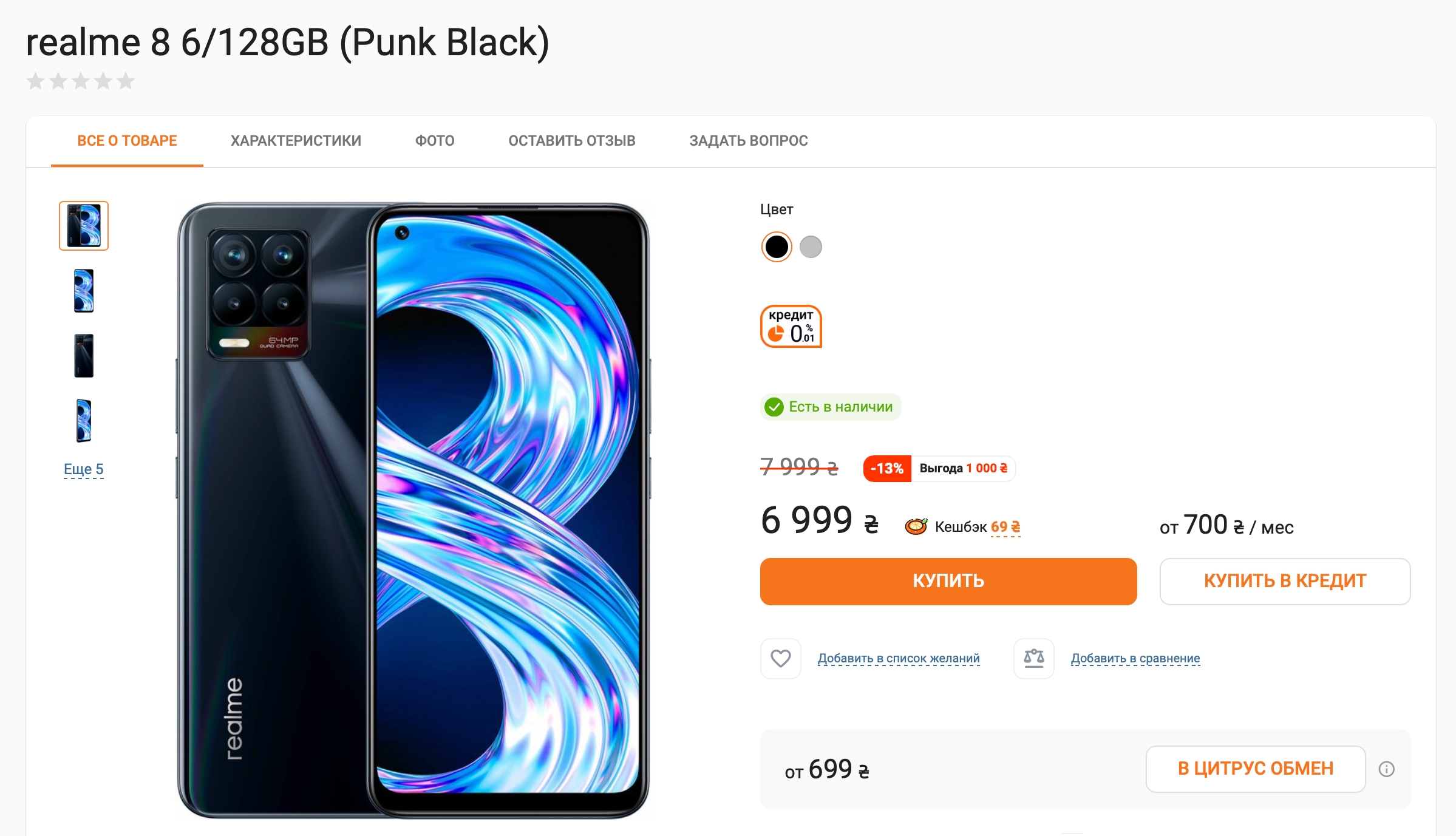Viewport: 1456px width, 836px height.
Task: Click the кредит 0.01% badge
Action: click(791, 327)
